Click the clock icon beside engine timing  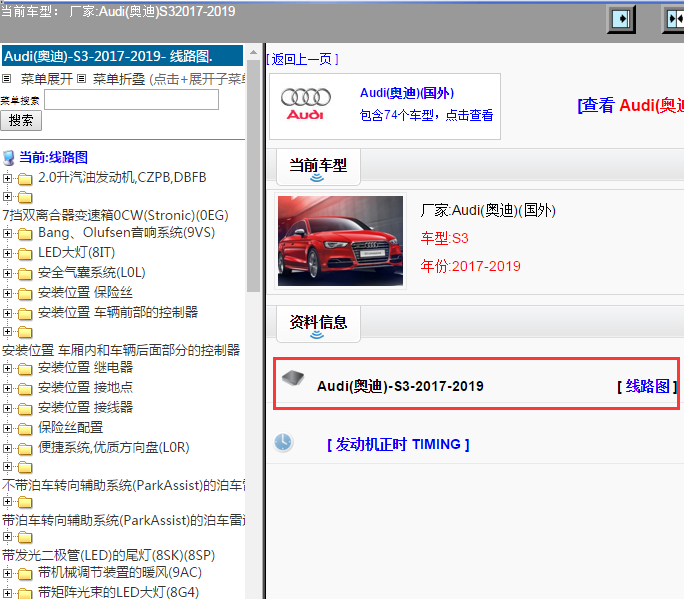(x=283, y=442)
